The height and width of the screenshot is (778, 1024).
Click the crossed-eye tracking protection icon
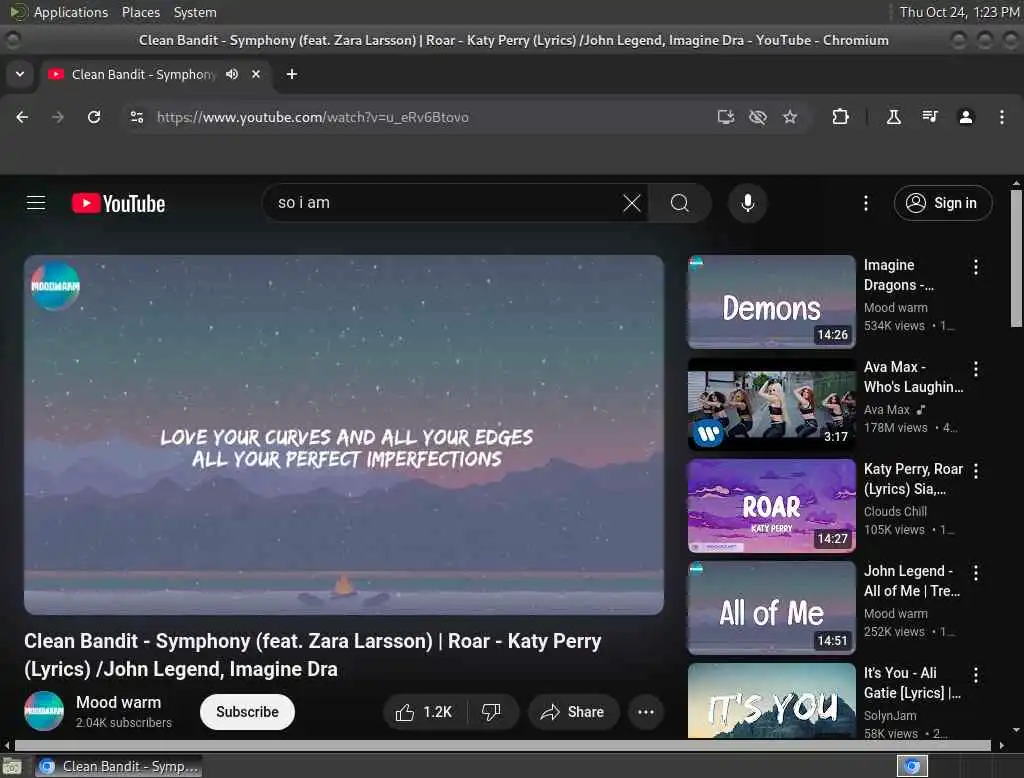coord(758,117)
